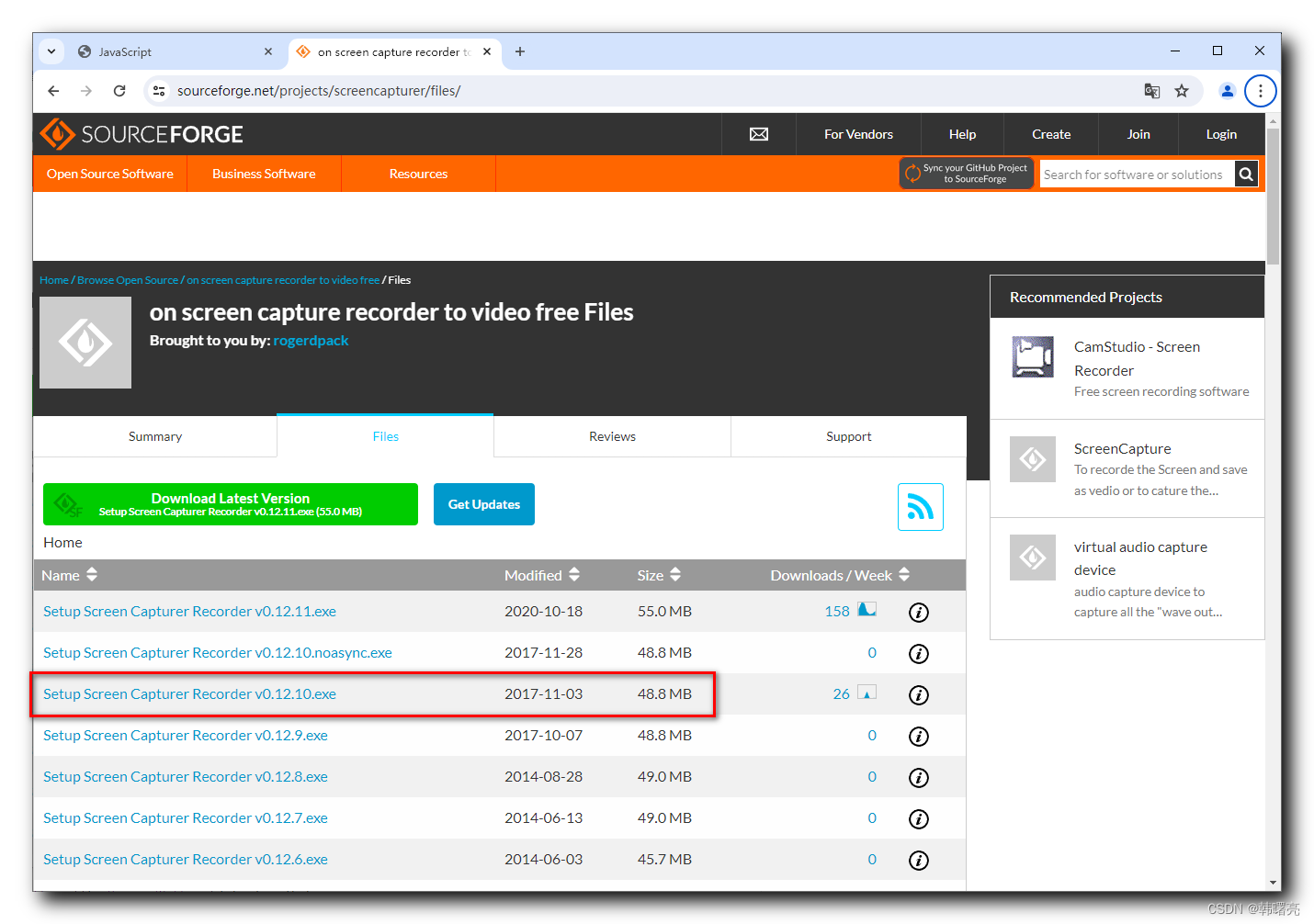
Task: View info icon for v0.12.11.exe row
Action: tap(919, 613)
